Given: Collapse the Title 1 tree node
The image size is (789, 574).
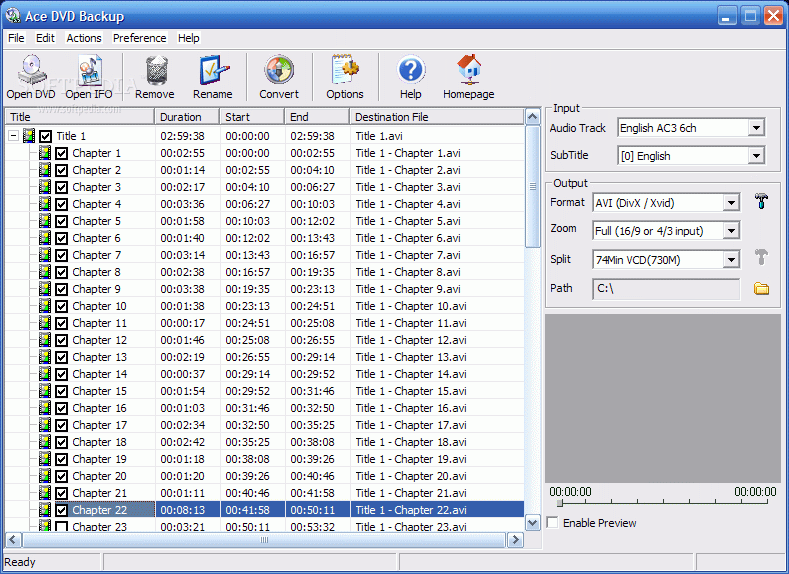Looking at the screenshot, I should point(14,136).
